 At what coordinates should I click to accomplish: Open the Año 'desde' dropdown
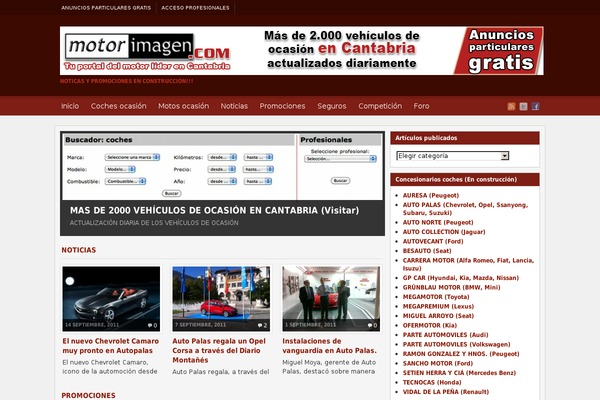coord(222,181)
